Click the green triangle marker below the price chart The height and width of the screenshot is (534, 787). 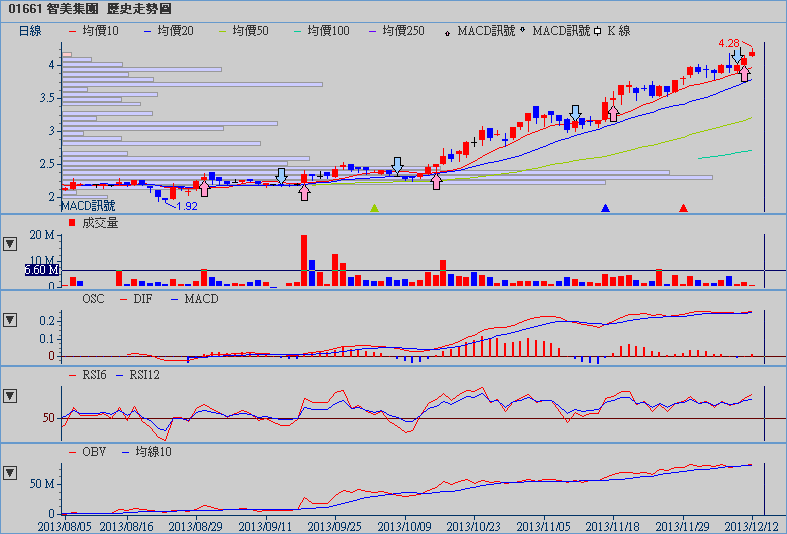click(374, 208)
